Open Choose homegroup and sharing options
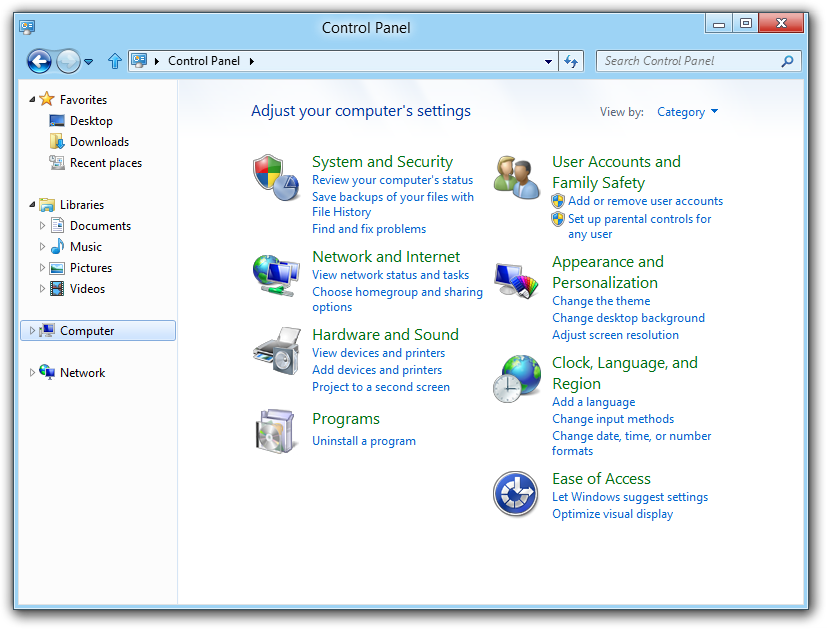 [397, 299]
